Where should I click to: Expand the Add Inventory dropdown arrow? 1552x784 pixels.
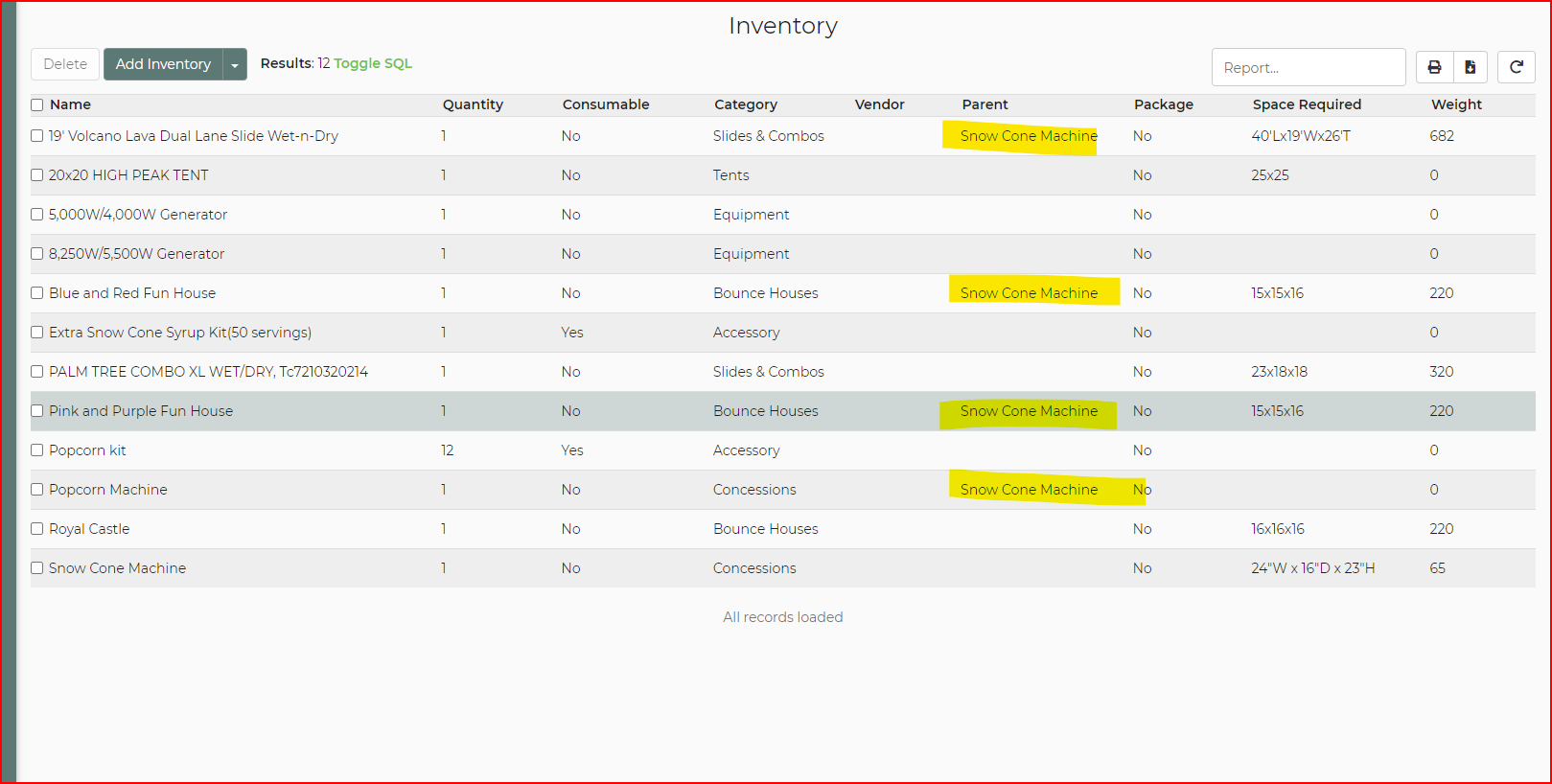(x=235, y=64)
